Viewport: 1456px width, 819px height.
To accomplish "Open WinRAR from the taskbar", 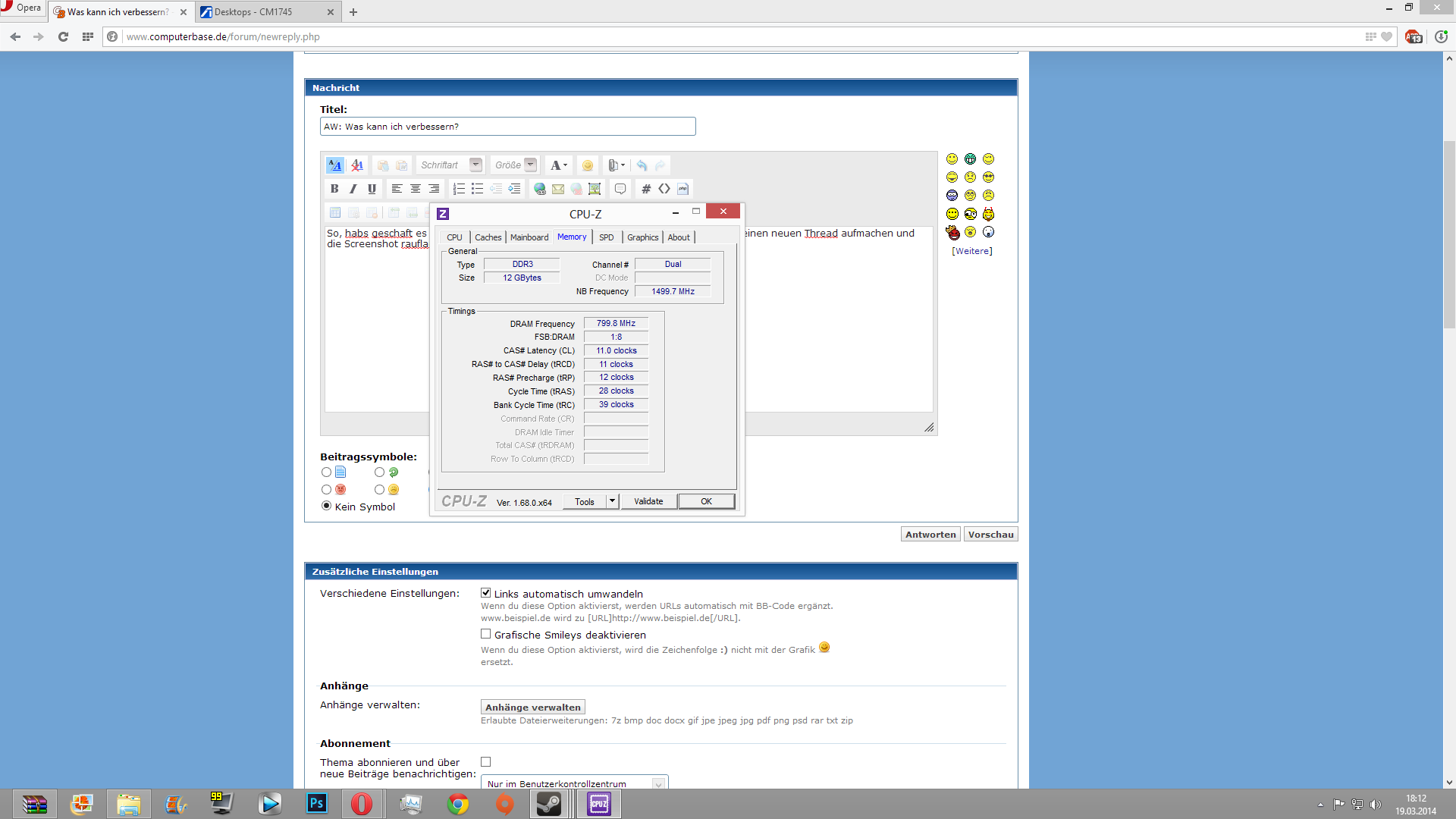I will [x=34, y=804].
